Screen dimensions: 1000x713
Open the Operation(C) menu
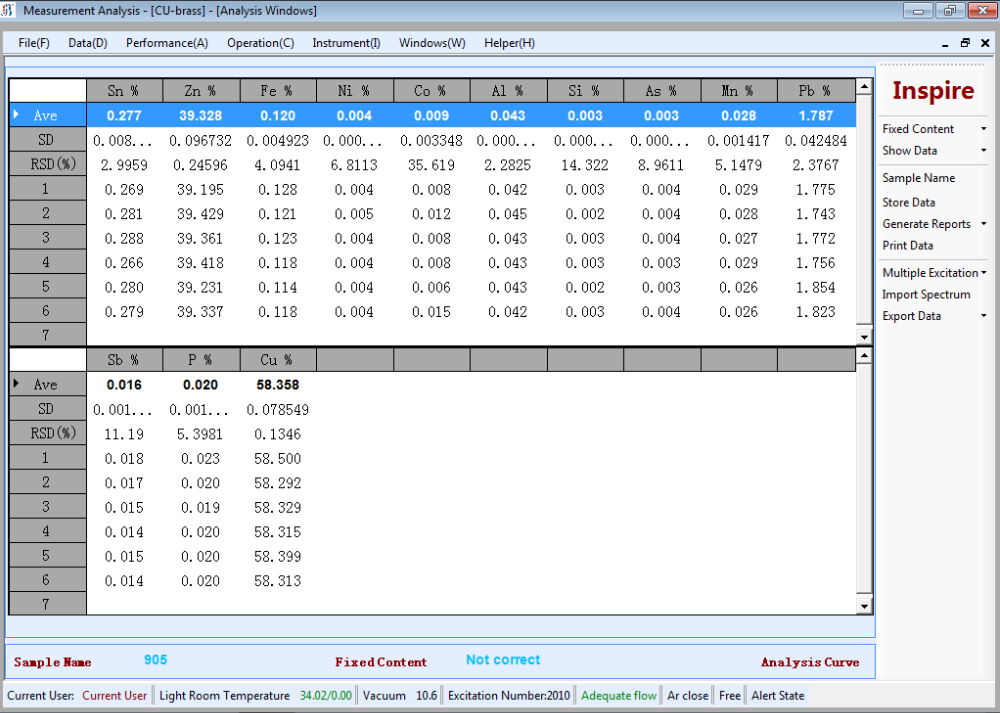pos(260,43)
